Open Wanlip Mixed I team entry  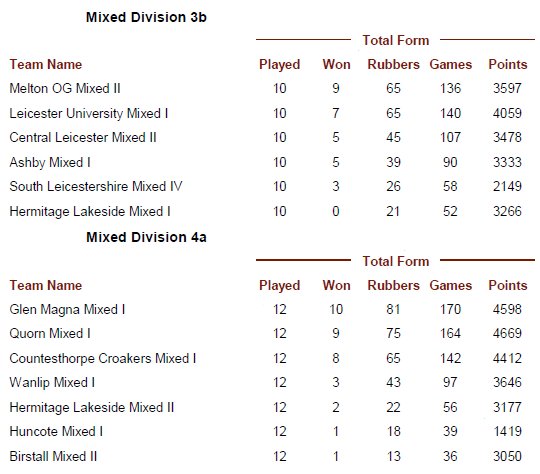click(x=52, y=382)
